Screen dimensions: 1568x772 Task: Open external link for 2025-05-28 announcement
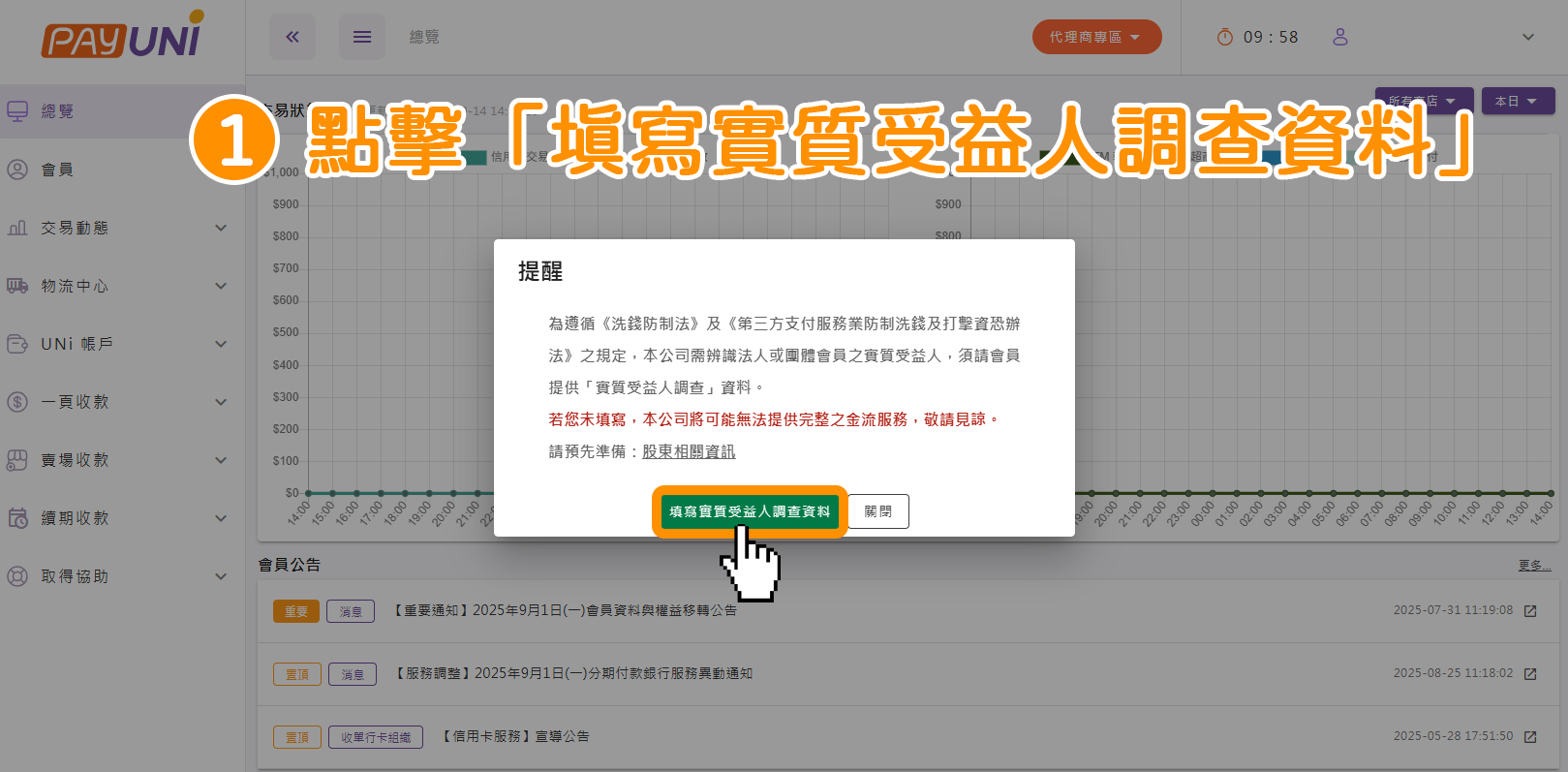pos(1530,737)
